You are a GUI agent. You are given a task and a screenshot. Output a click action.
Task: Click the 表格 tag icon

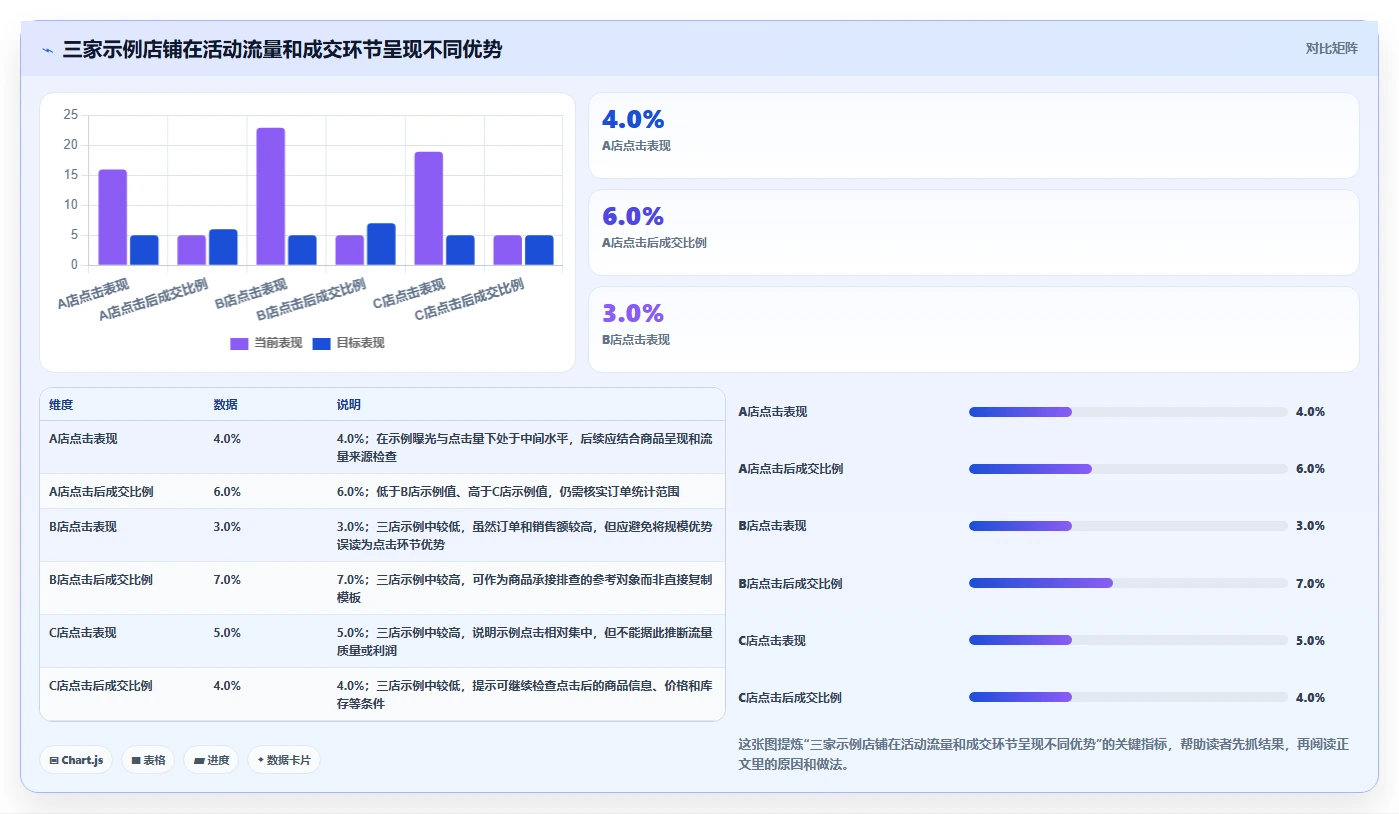click(136, 760)
